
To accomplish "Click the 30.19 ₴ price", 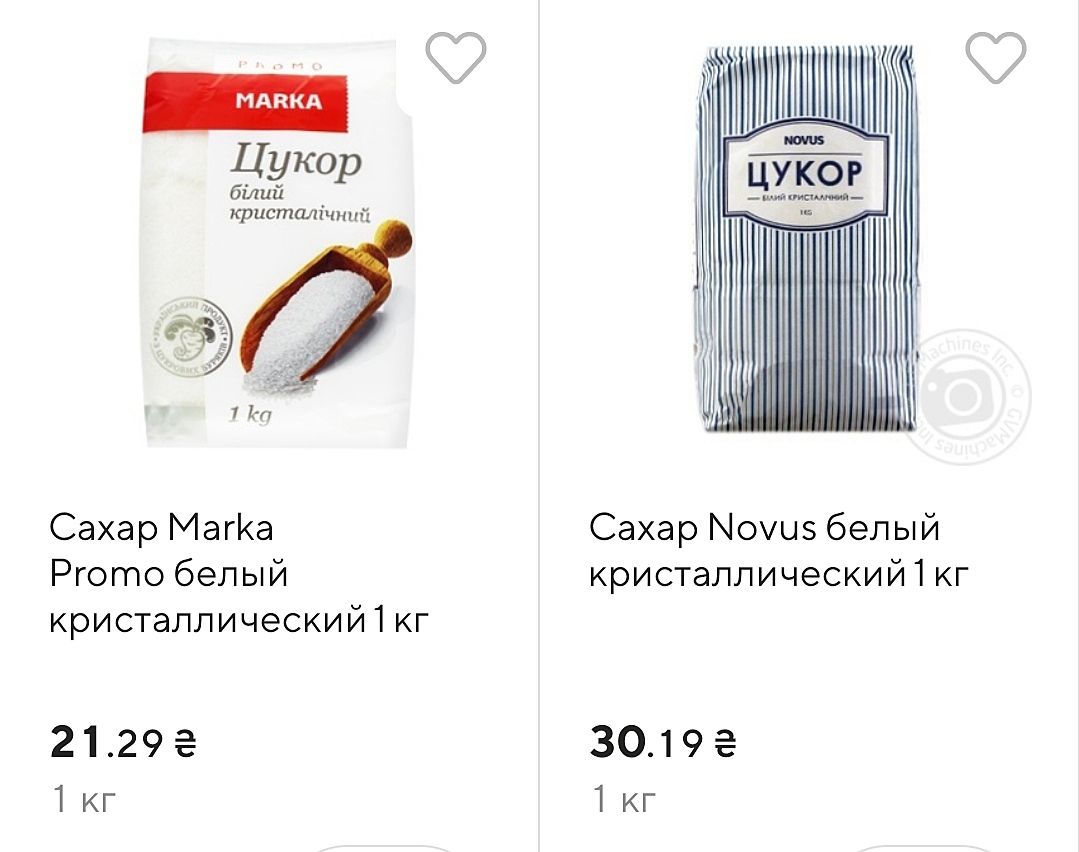I will click(x=663, y=743).
